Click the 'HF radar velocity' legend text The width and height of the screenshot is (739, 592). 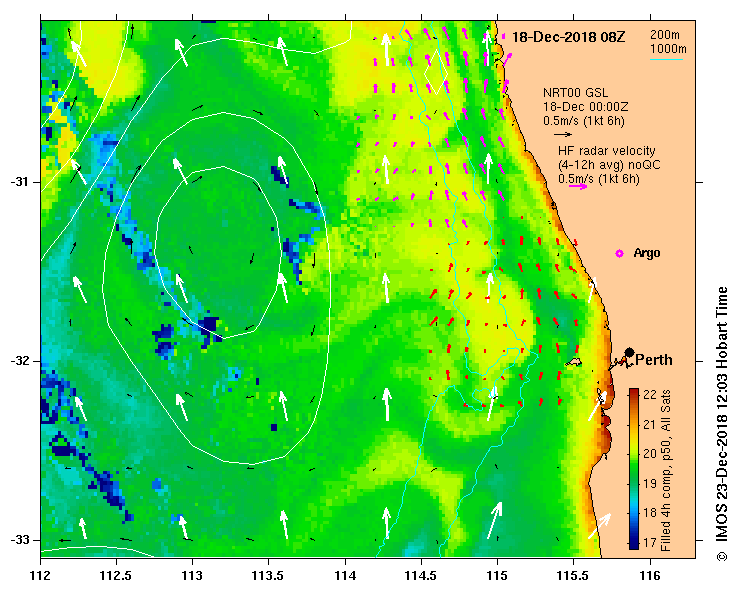click(x=607, y=151)
